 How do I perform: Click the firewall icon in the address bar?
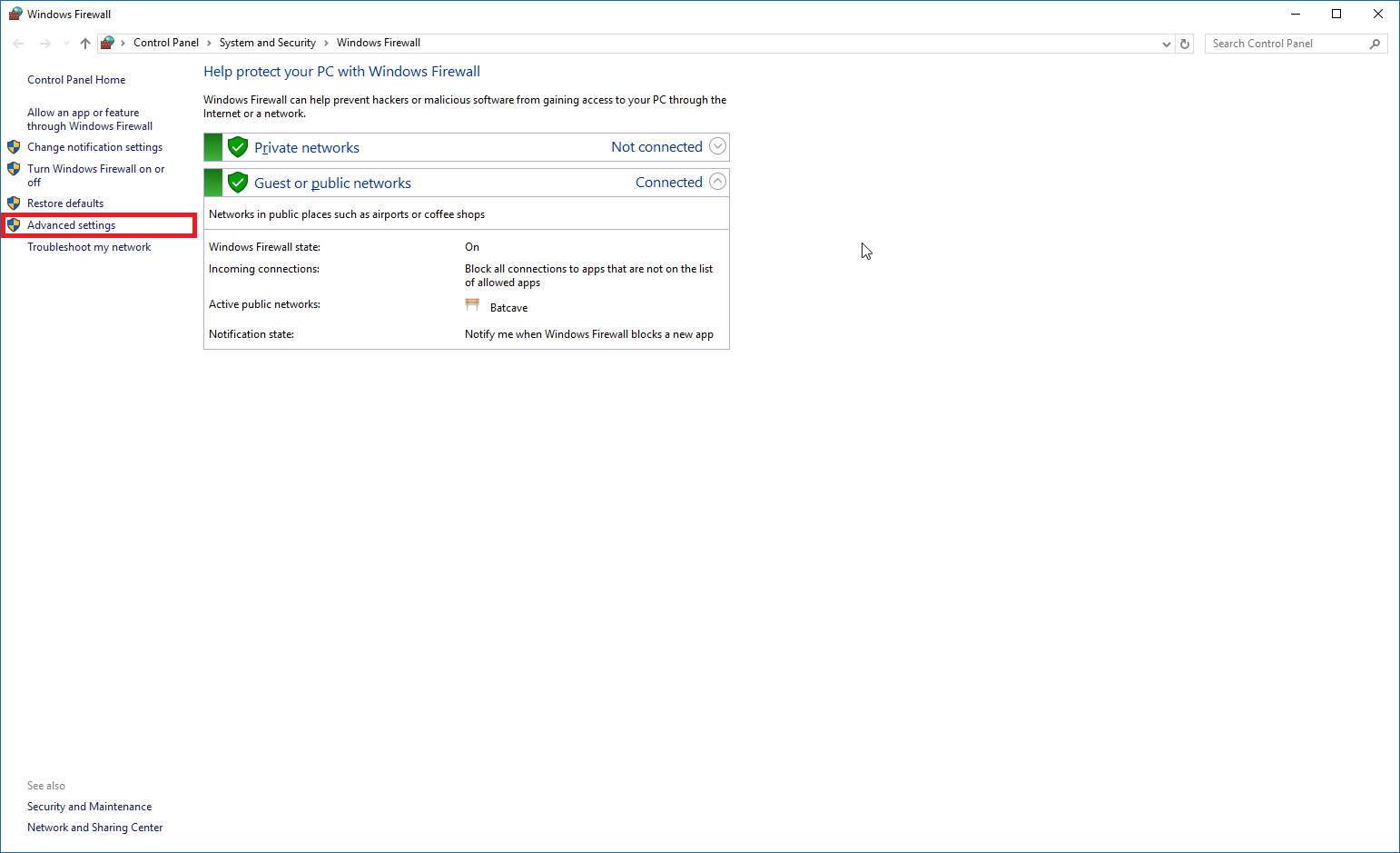point(107,43)
